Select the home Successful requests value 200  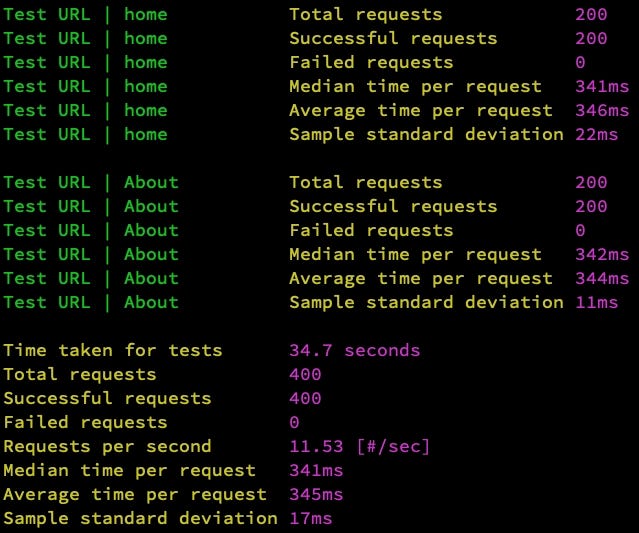[591, 39]
